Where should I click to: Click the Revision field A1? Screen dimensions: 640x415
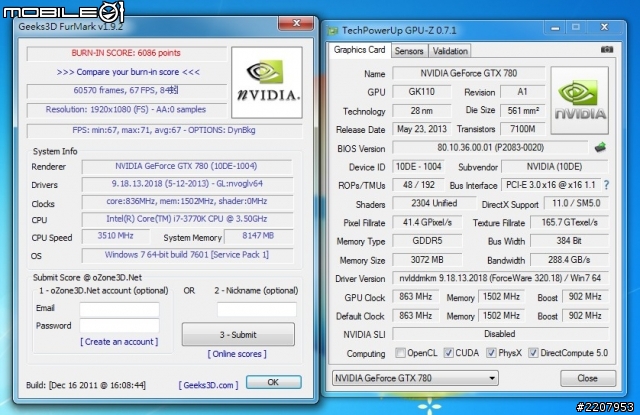[522, 92]
